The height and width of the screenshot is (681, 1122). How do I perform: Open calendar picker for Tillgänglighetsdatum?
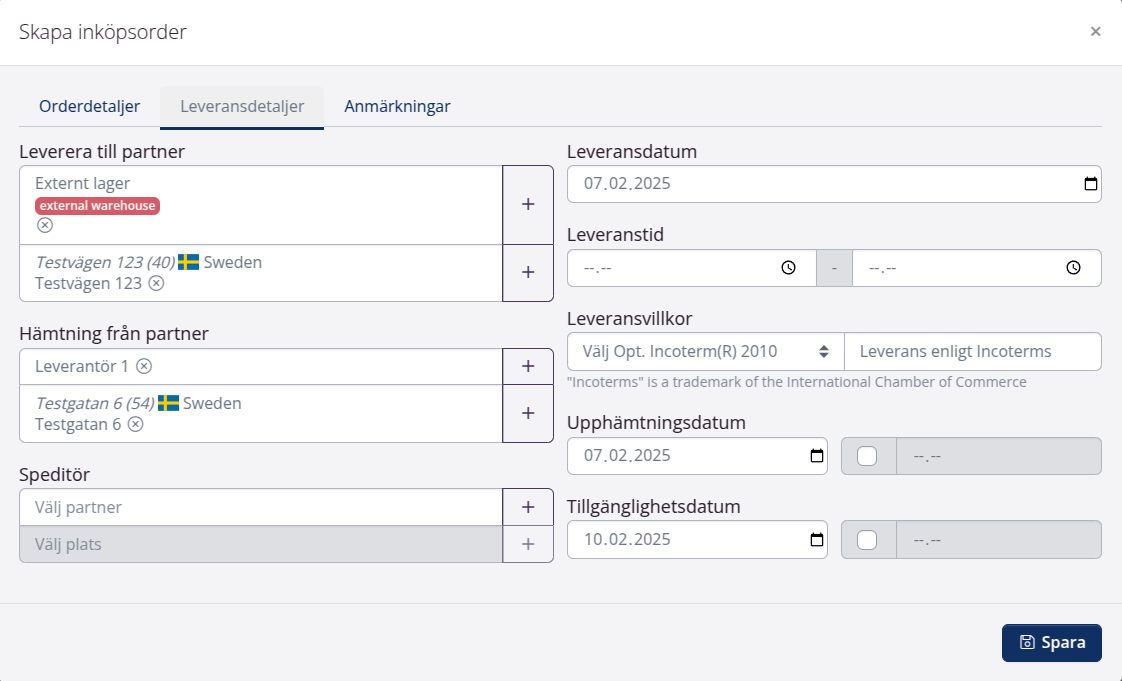pos(816,539)
